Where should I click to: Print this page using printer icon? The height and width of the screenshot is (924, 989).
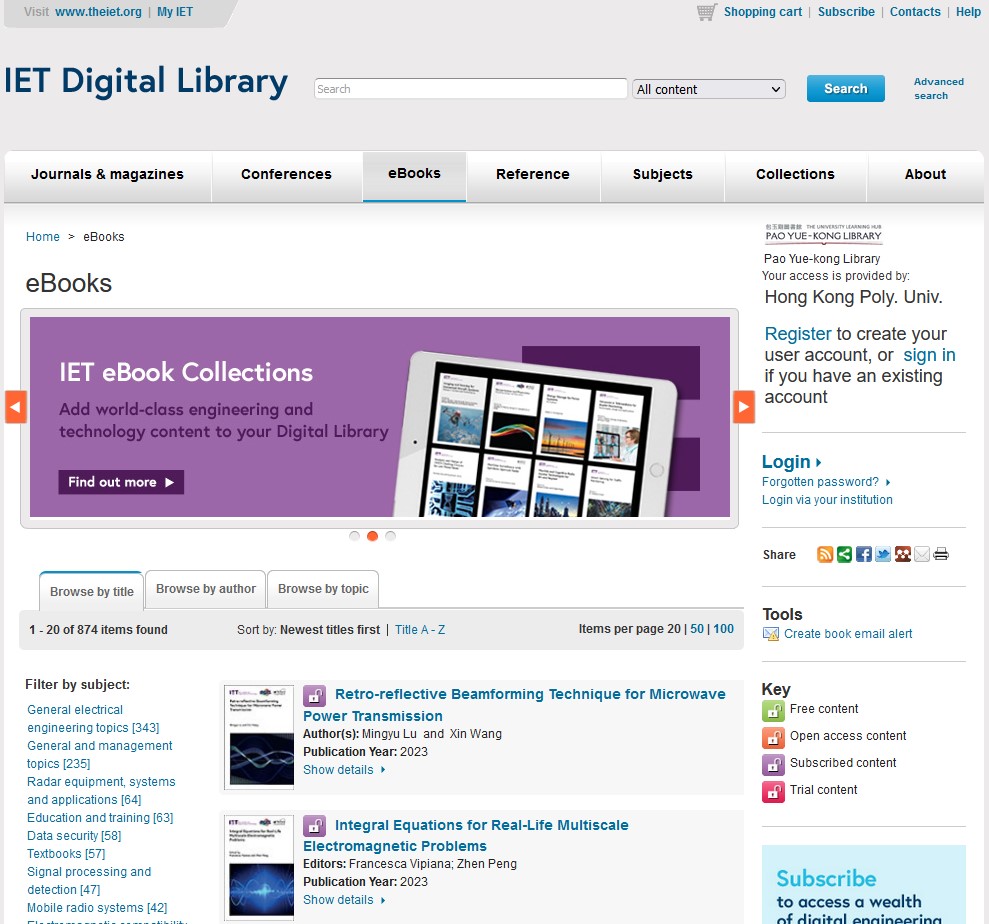click(941, 554)
